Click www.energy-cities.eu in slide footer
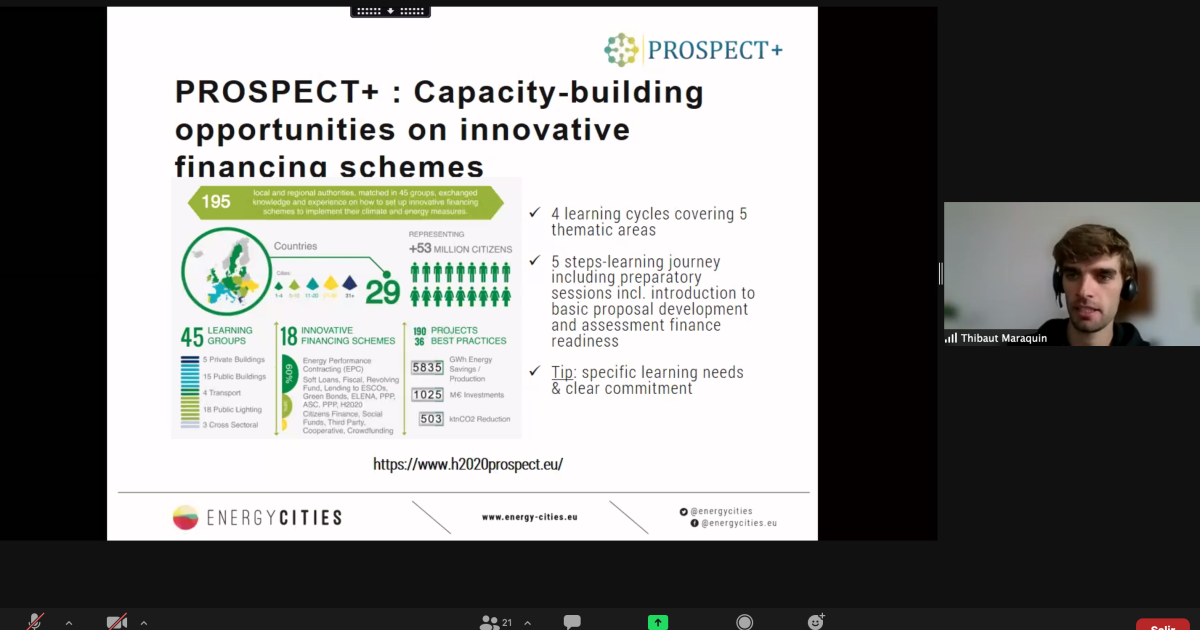 point(529,517)
